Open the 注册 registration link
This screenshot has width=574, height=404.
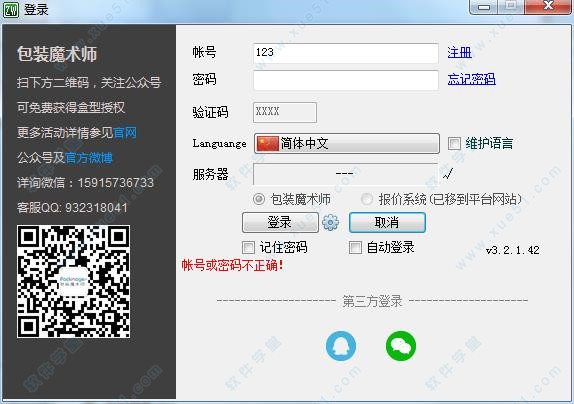(x=459, y=53)
